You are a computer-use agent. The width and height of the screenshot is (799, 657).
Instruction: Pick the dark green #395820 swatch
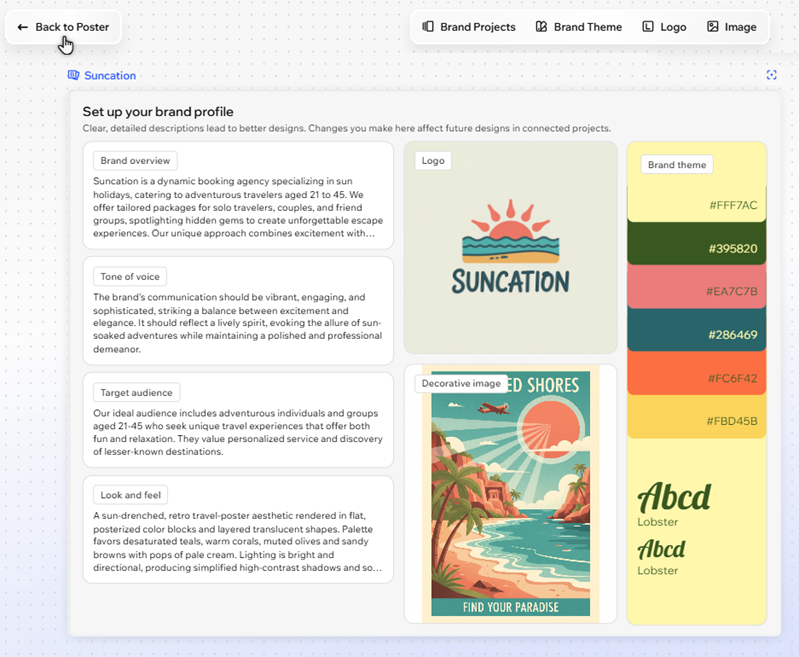(x=697, y=244)
